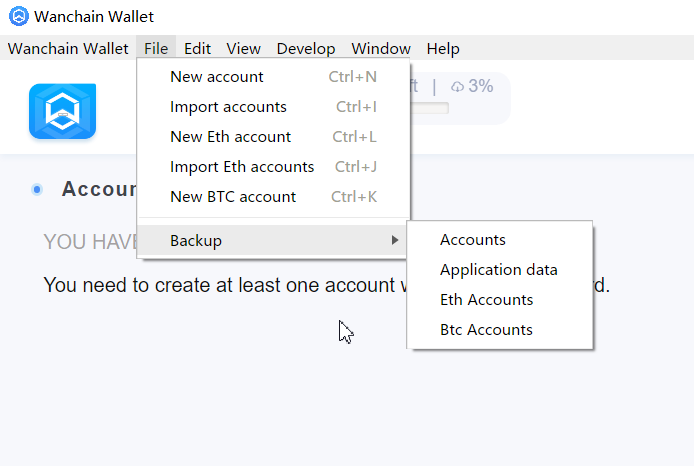694x466 pixels.
Task: Close the File menu
Action: tap(156, 48)
